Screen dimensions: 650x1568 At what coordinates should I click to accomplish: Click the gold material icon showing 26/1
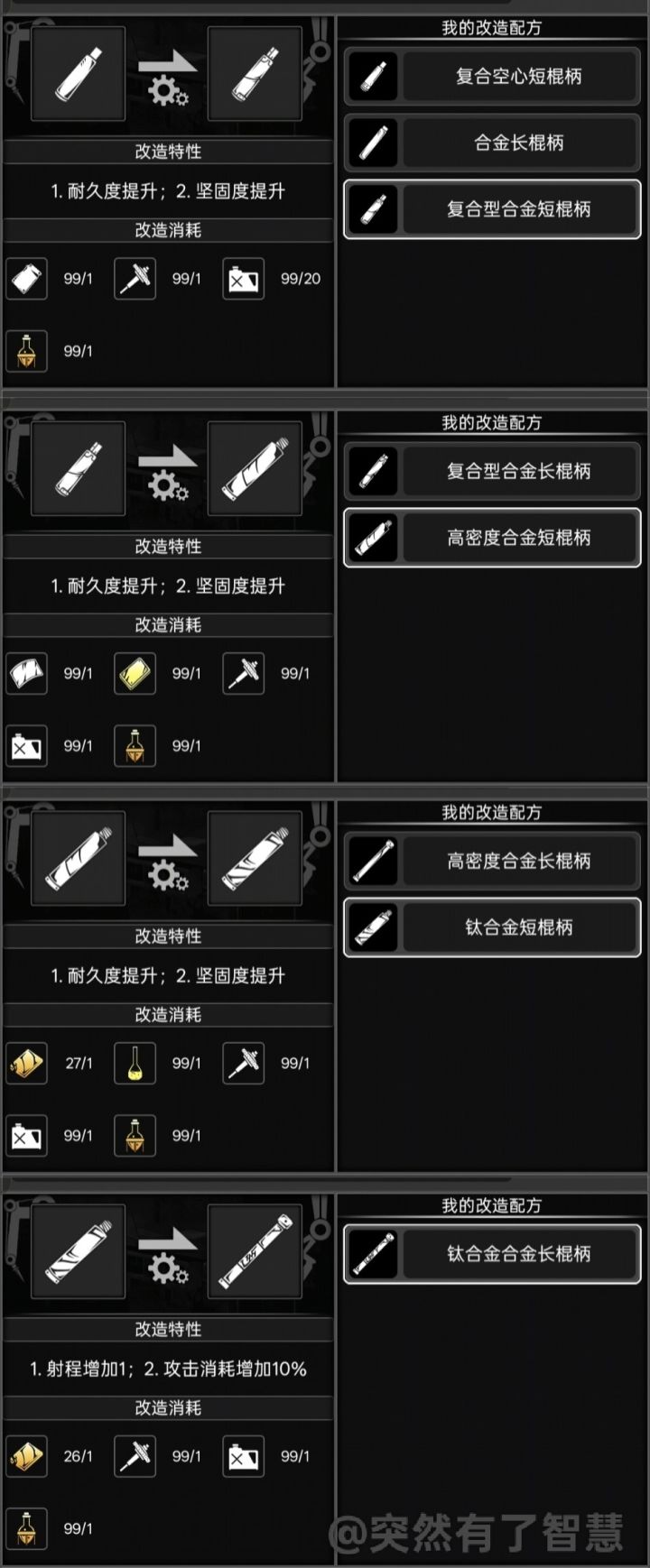tap(27, 1456)
